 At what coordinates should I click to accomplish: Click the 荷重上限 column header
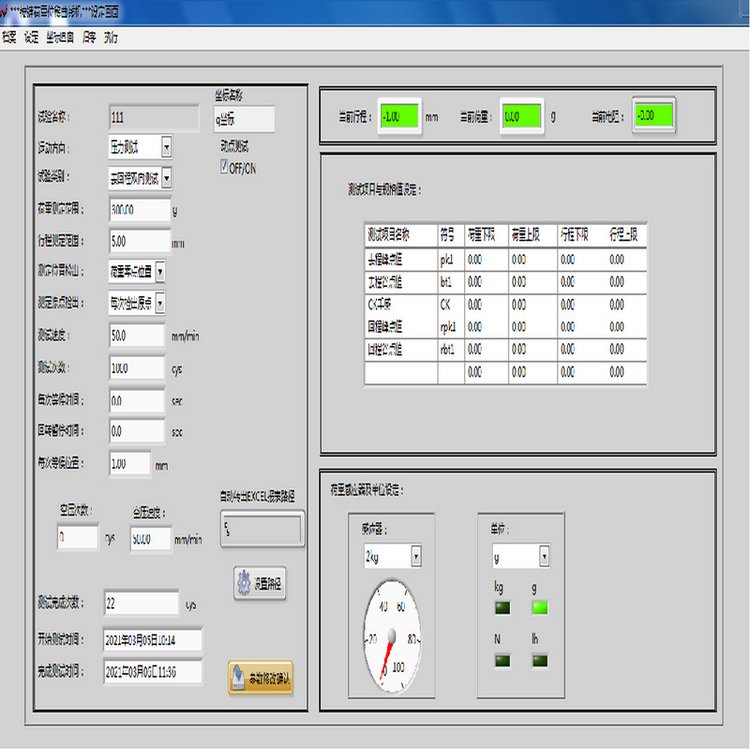click(533, 235)
